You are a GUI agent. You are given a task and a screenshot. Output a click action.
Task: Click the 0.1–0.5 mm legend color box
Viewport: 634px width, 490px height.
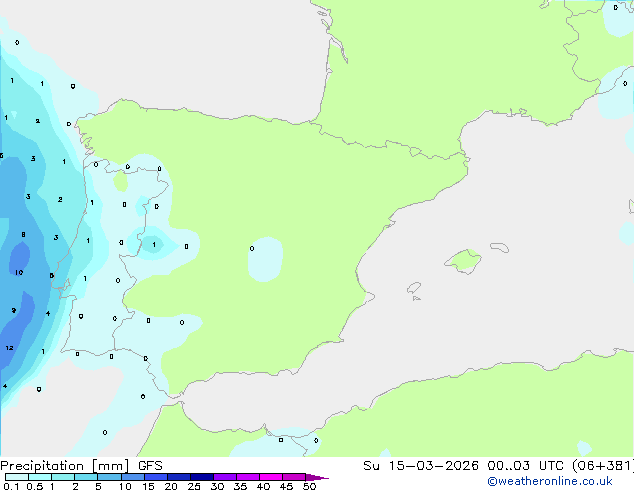point(17,477)
